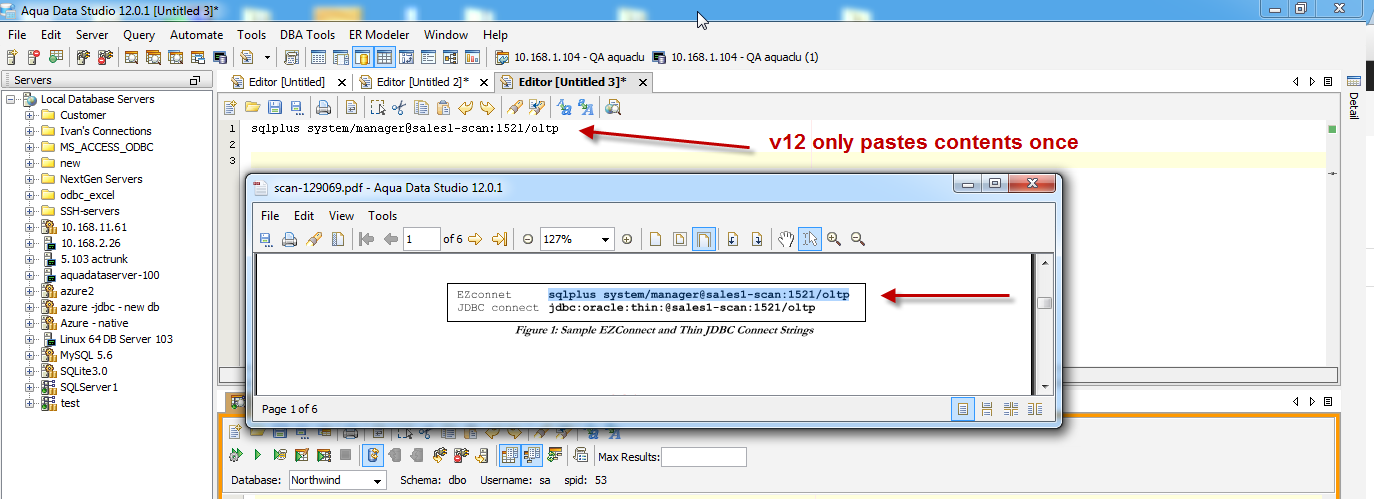Click PDF viewer vertical scrollbar thumb
The width and height of the screenshot is (1374, 499).
click(x=1044, y=304)
